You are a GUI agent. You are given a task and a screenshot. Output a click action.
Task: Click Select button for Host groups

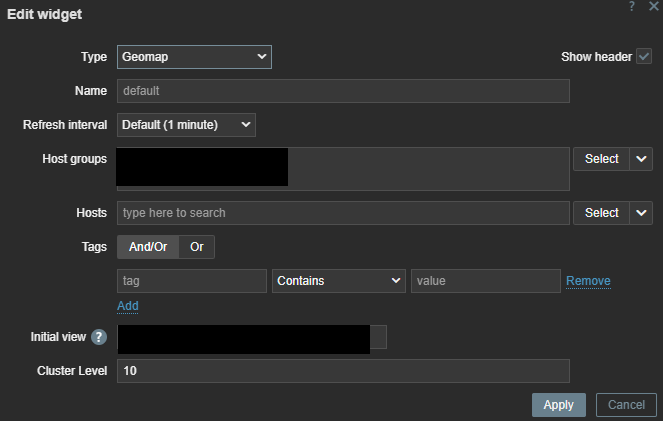point(601,159)
